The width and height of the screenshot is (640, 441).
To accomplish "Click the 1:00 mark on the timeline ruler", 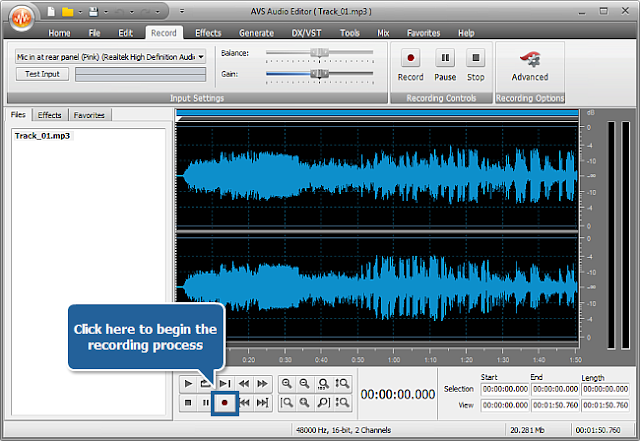I will click(x=393, y=359).
